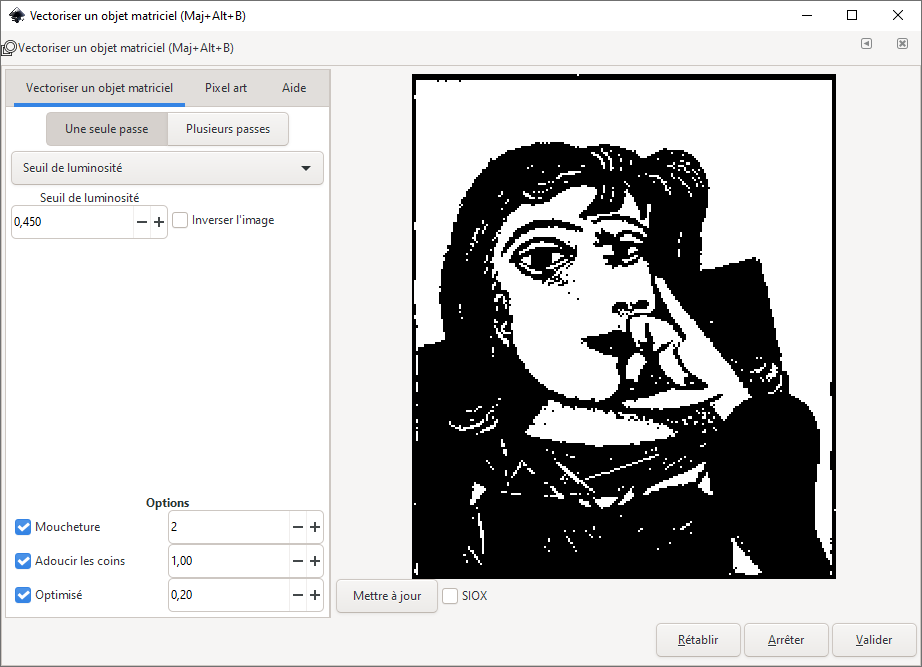The width and height of the screenshot is (922, 667).
Task: Decrease the Optimisé value
Action: coord(298,595)
